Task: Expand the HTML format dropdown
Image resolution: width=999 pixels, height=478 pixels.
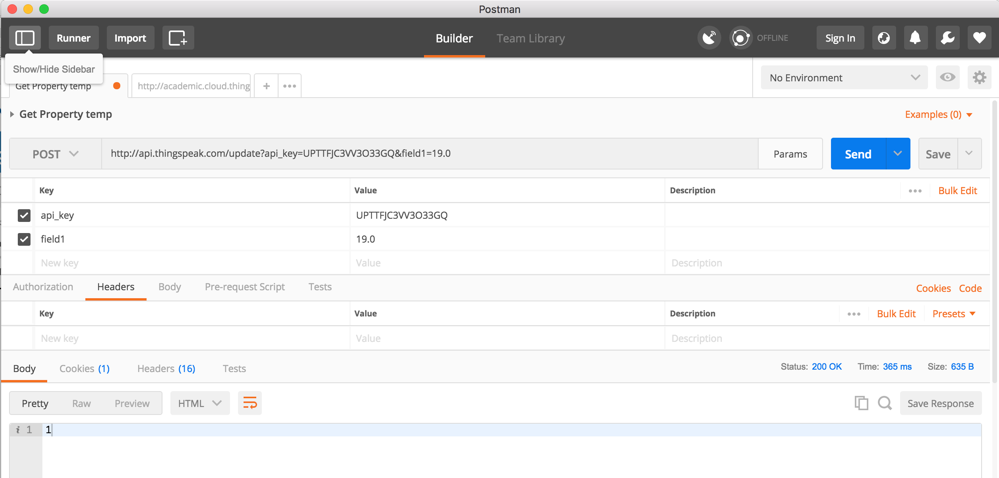Action: coord(199,403)
